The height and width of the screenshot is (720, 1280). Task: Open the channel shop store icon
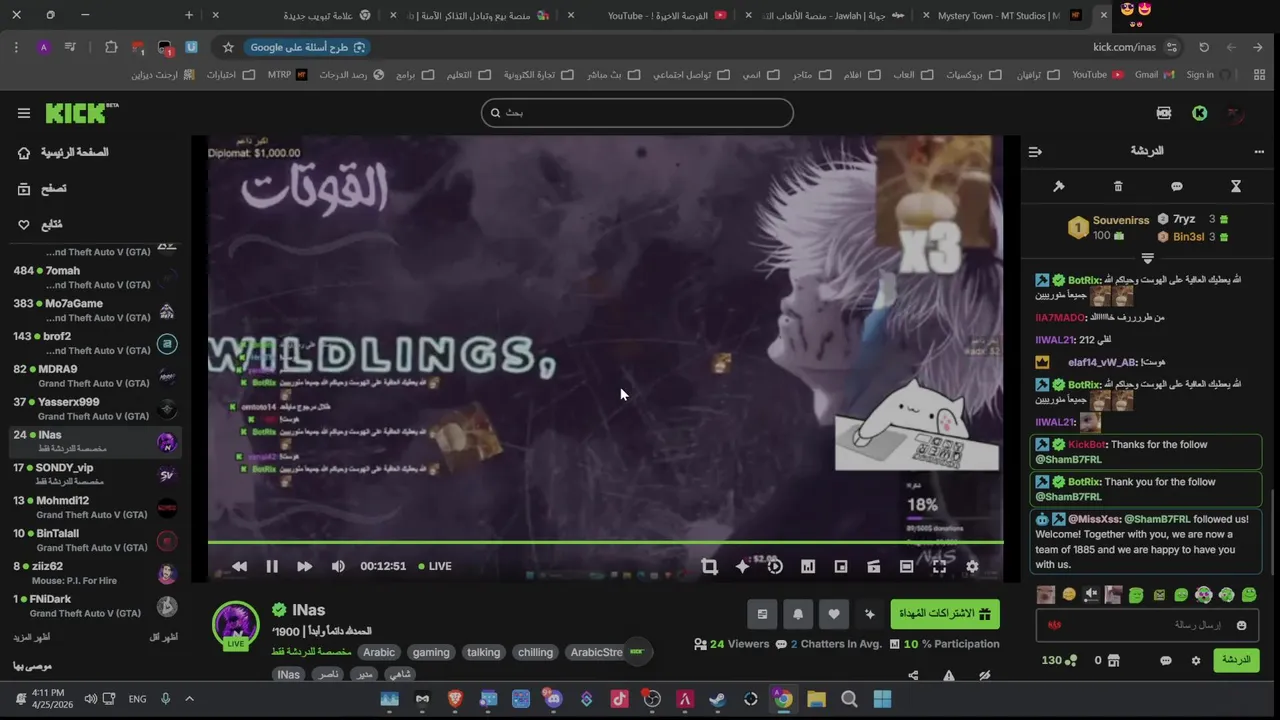[x=1113, y=660]
